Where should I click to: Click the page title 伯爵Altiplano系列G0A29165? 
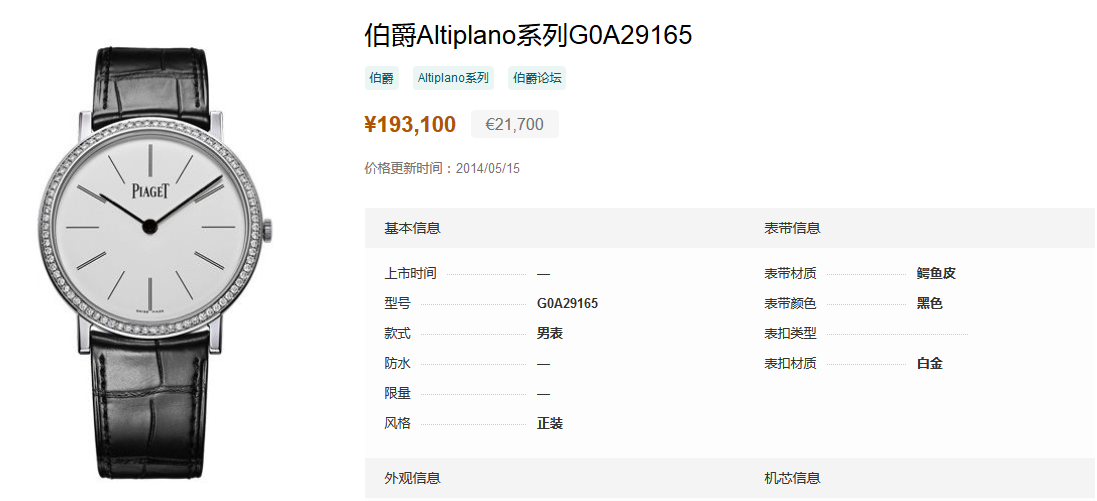click(528, 35)
